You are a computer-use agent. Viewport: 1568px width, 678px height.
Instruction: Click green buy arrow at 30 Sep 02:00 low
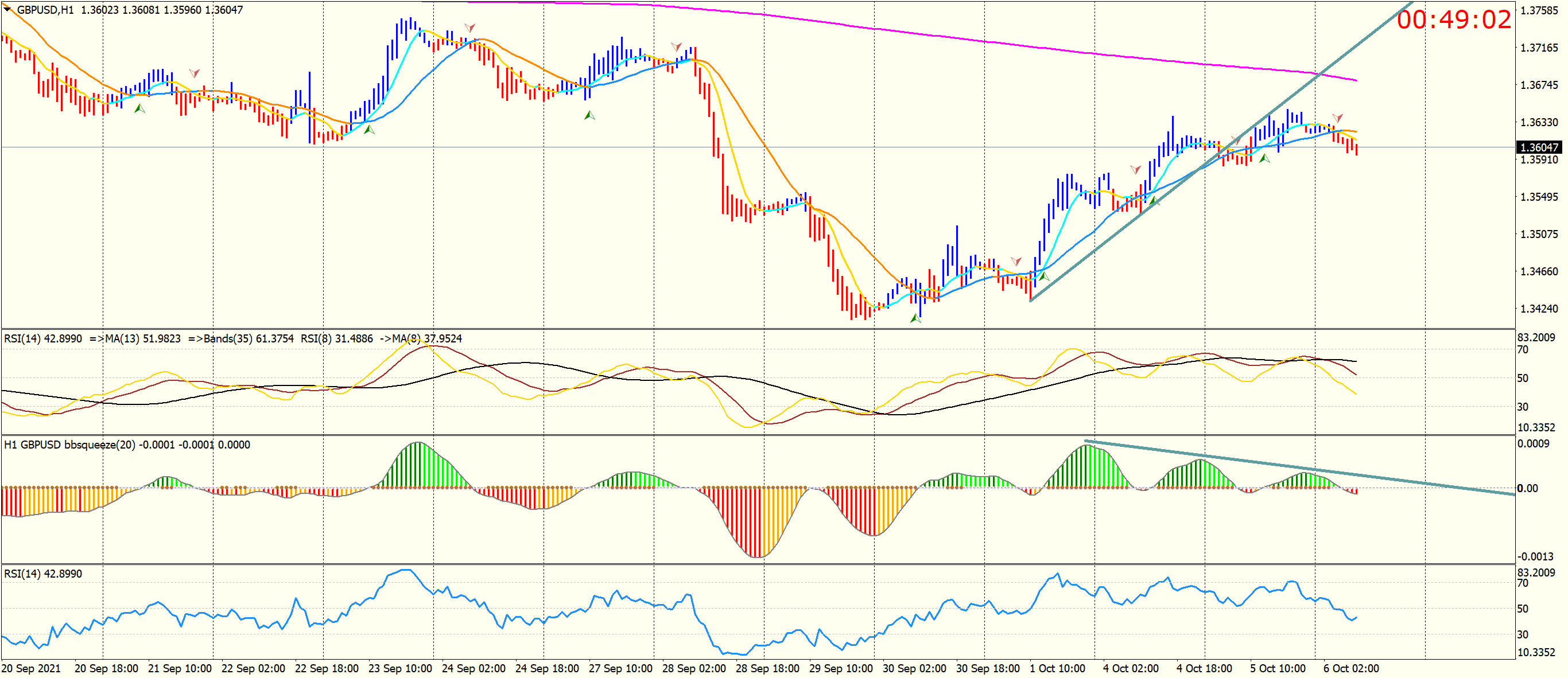(x=915, y=318)
